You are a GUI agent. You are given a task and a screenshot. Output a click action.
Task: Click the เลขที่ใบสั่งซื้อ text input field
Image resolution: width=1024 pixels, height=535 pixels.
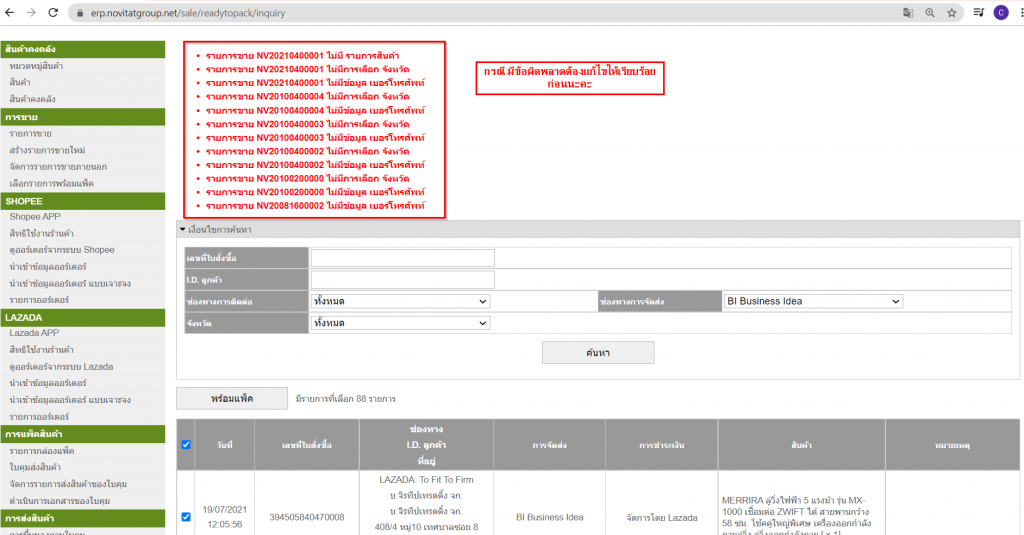coord(402,258)
